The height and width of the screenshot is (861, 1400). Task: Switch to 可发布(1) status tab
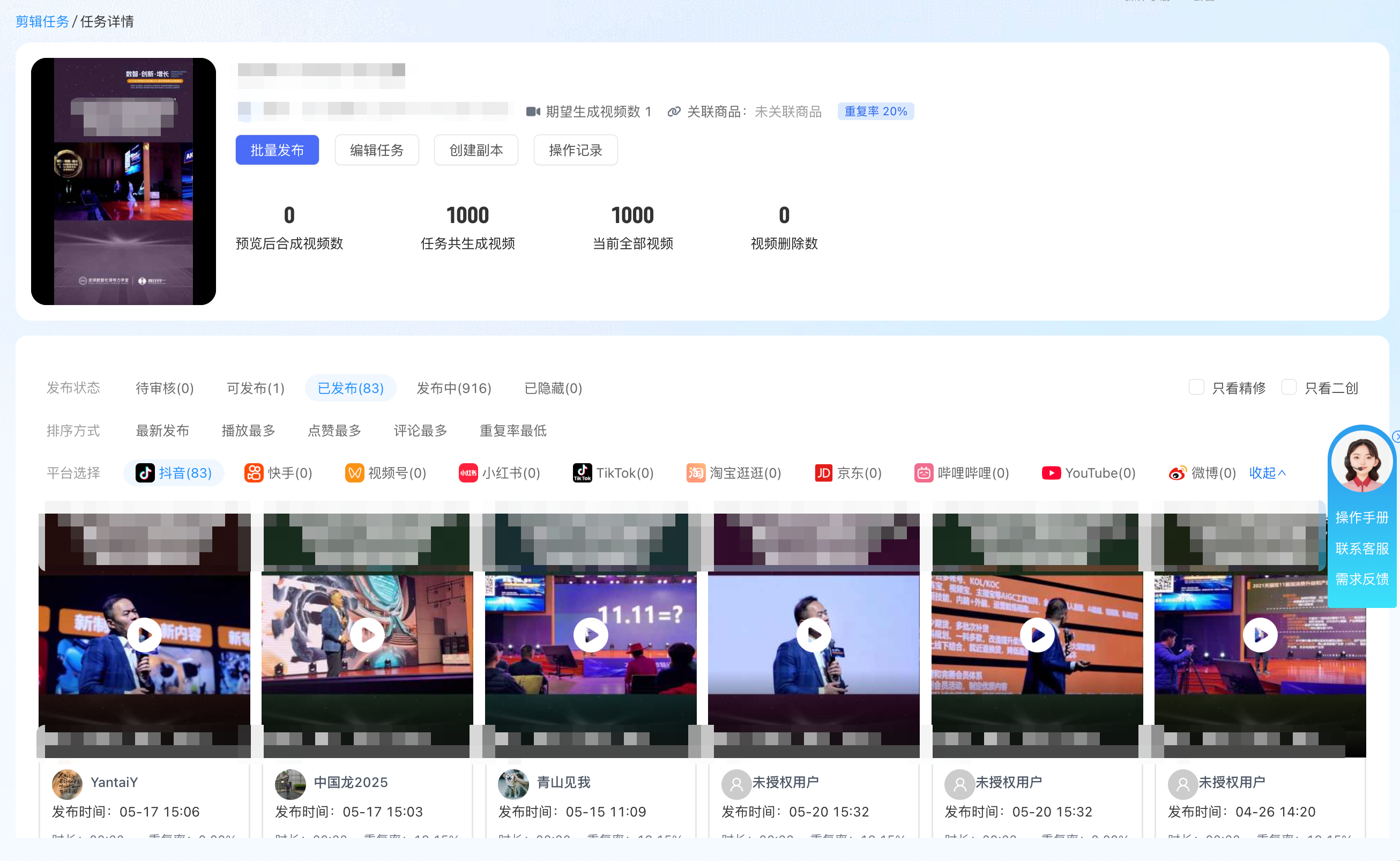click(x=255, y=388)
